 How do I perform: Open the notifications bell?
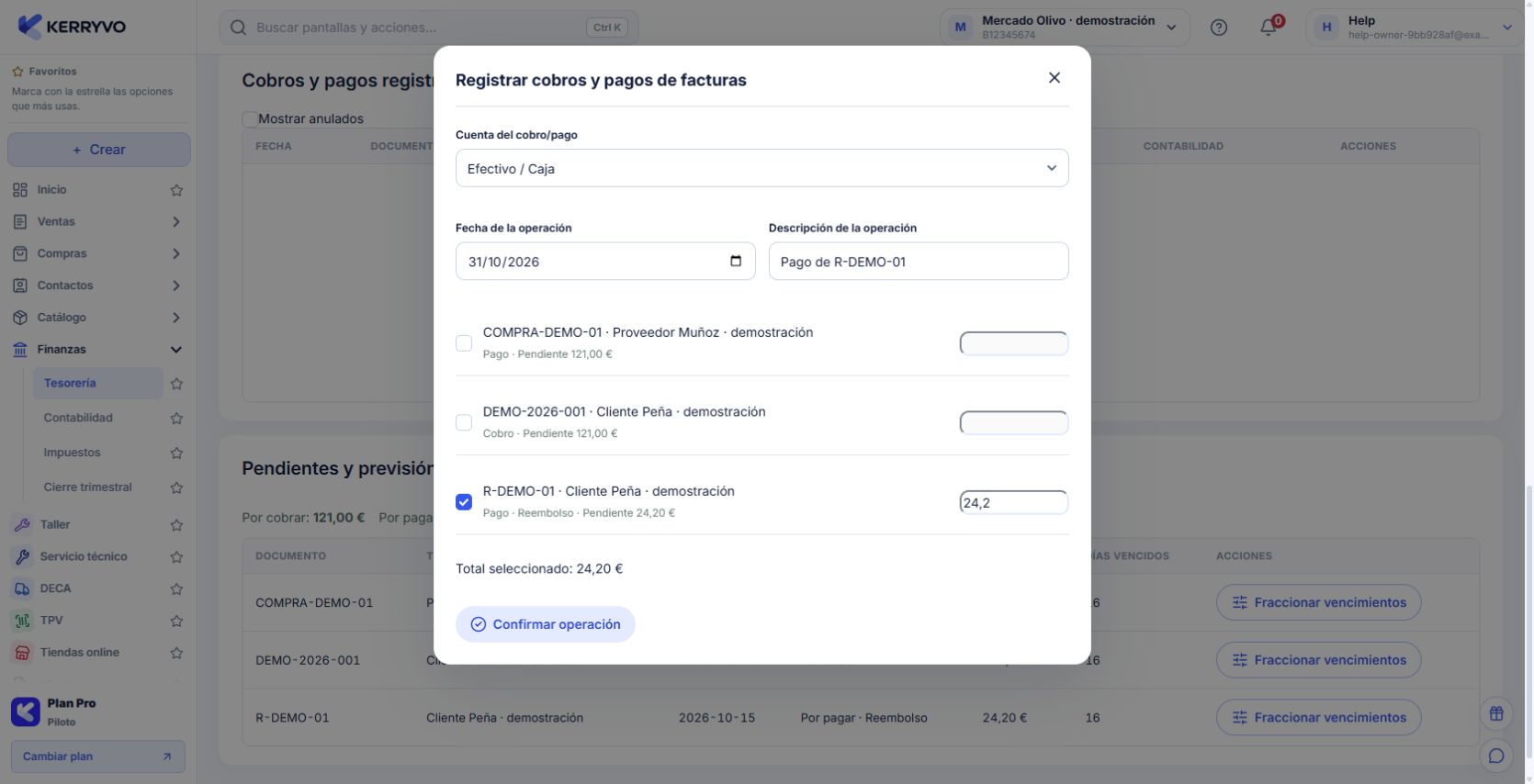(1269, 28)
